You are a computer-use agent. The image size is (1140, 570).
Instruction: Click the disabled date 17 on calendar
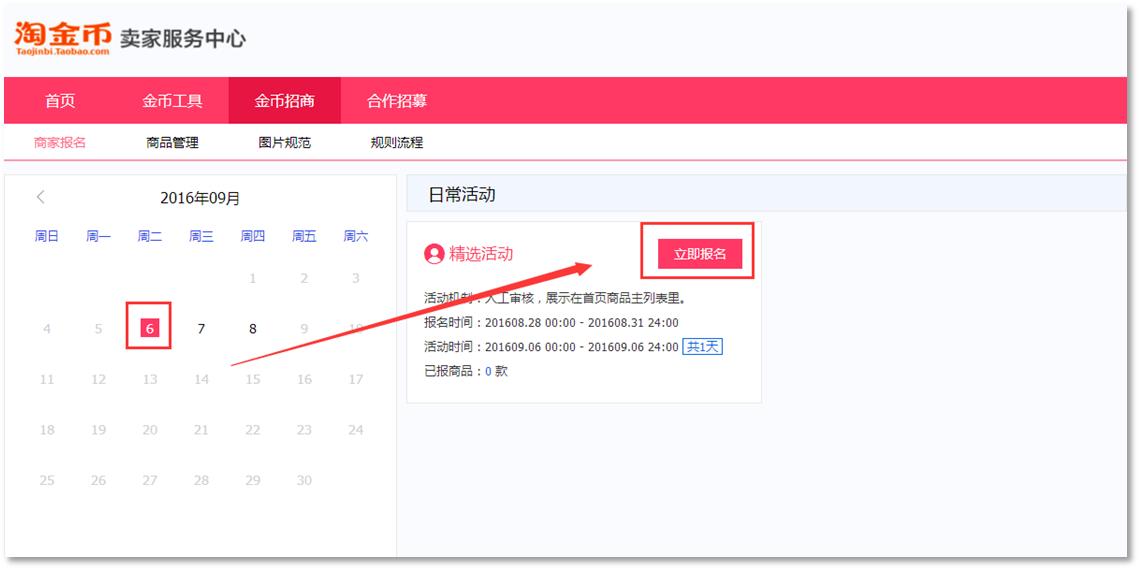point(356,379)
